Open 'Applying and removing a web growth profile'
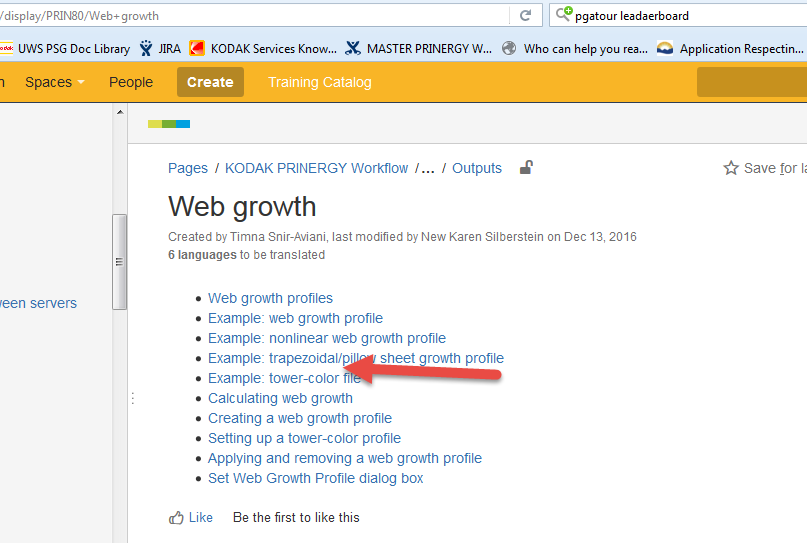Screen dimensions: 807x543 click(x=345, y=459)
